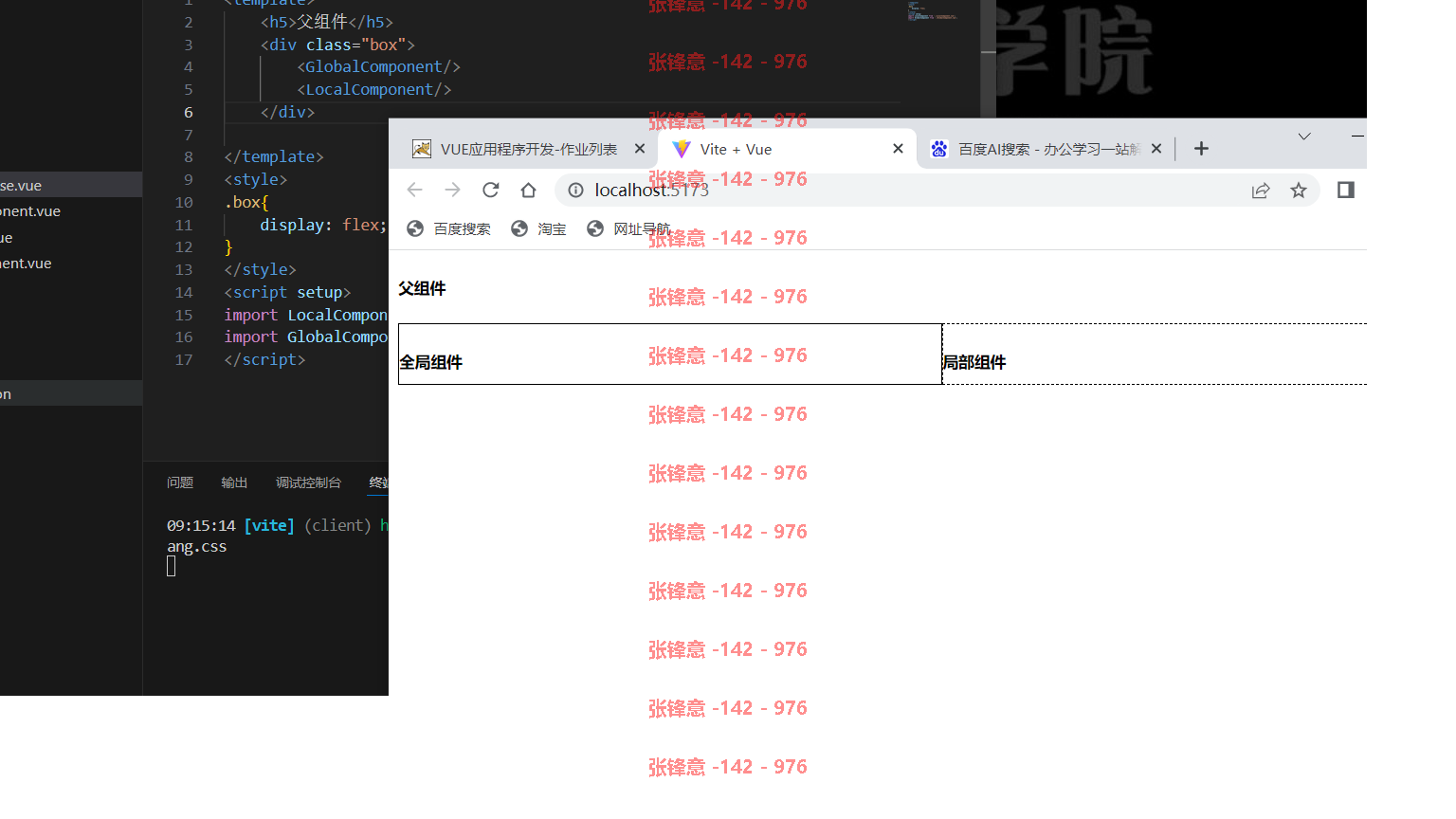Open the 淘宝 bookmark
The image size is (1456, 819).
(538, 228)
